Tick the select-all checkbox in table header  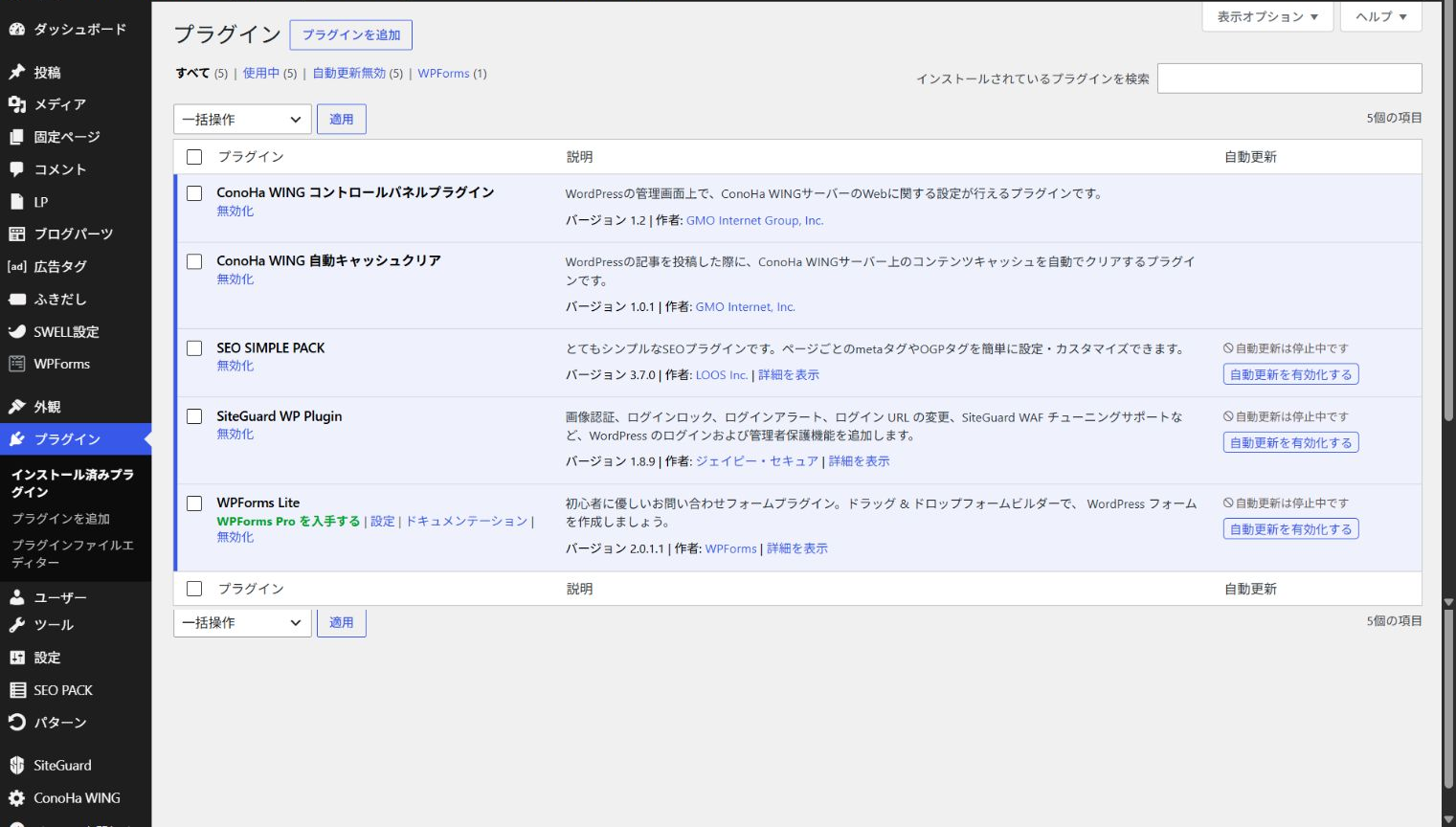click(194, 157)
